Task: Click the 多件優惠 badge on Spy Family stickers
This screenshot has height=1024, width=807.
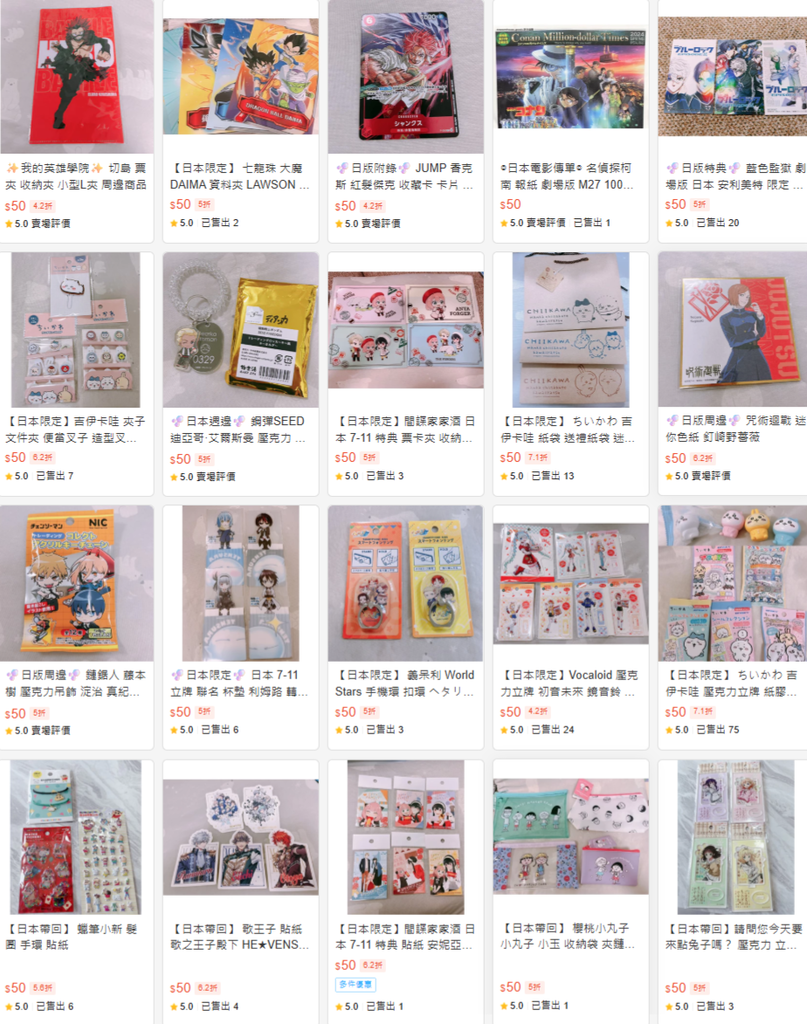Action: tap(356, 984)
